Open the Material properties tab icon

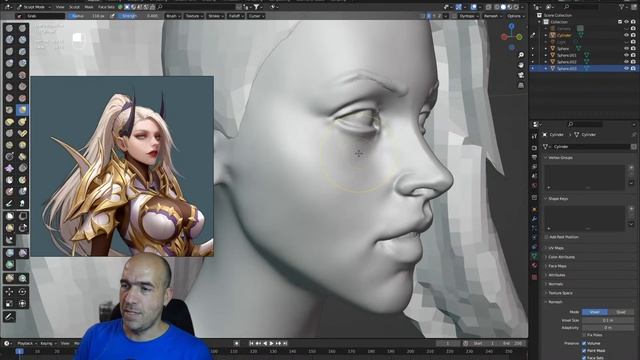click(x=535, y=266)
